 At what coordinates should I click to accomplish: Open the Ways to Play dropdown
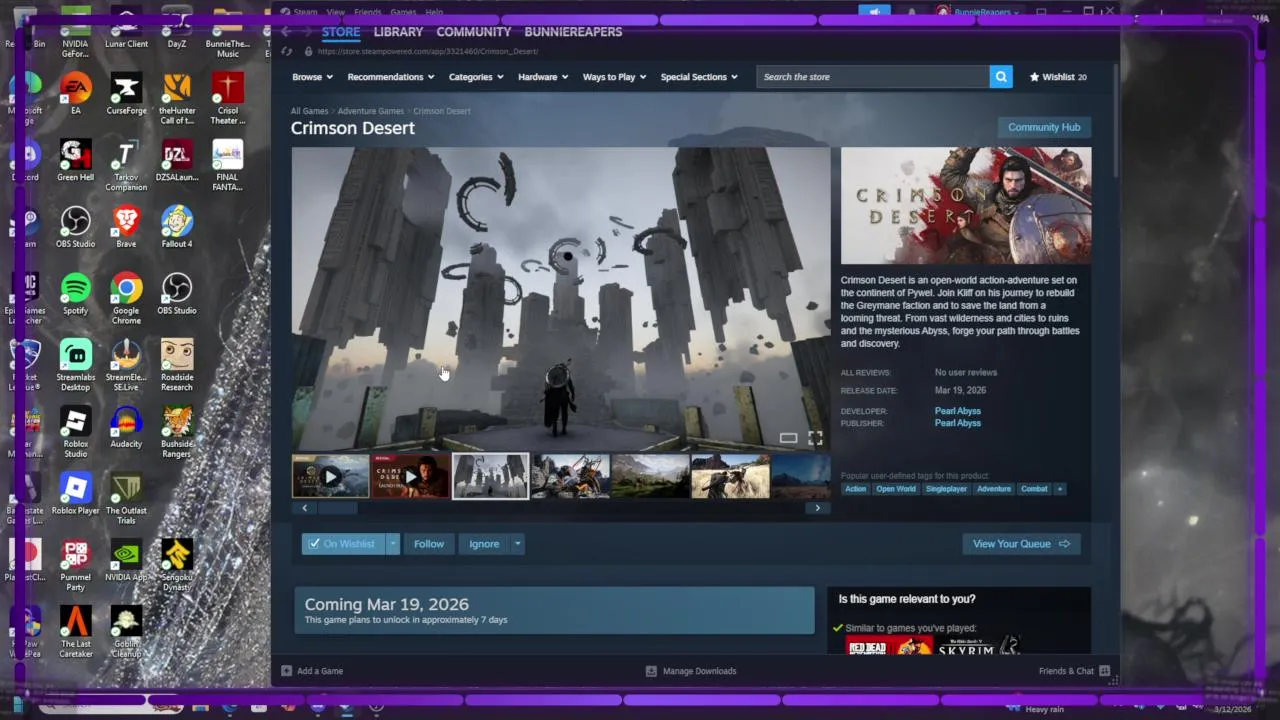(615, 77)
